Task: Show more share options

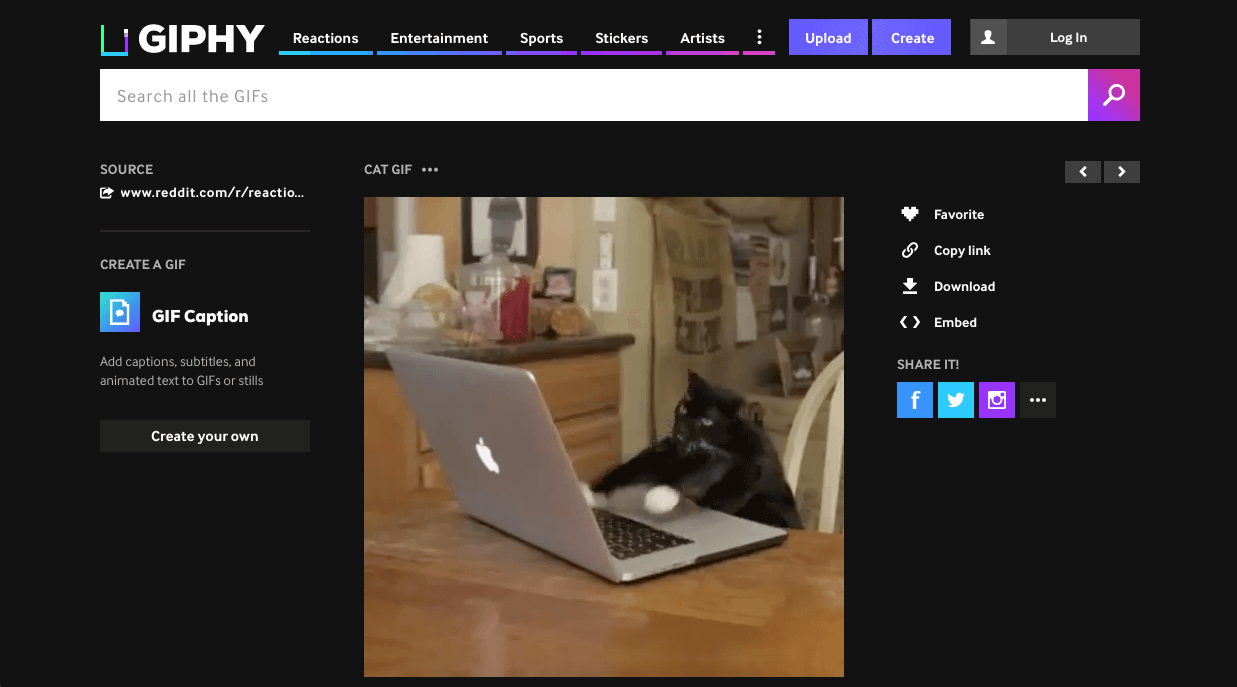Action: pyautogui.click(x=1038, y=400)
